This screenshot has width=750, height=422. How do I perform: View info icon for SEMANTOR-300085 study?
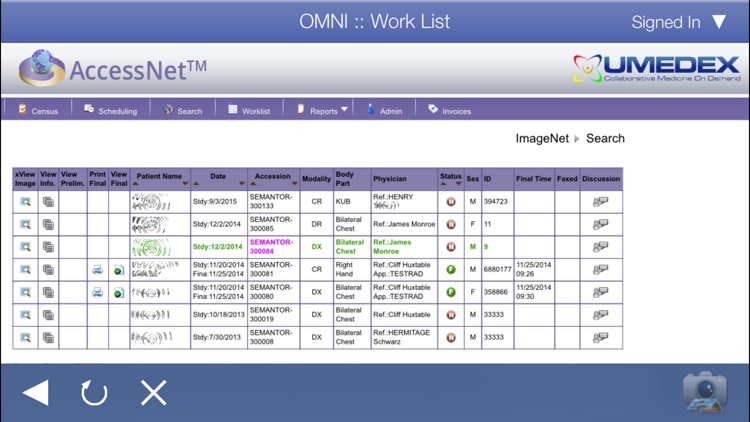(x=48, y=224)
